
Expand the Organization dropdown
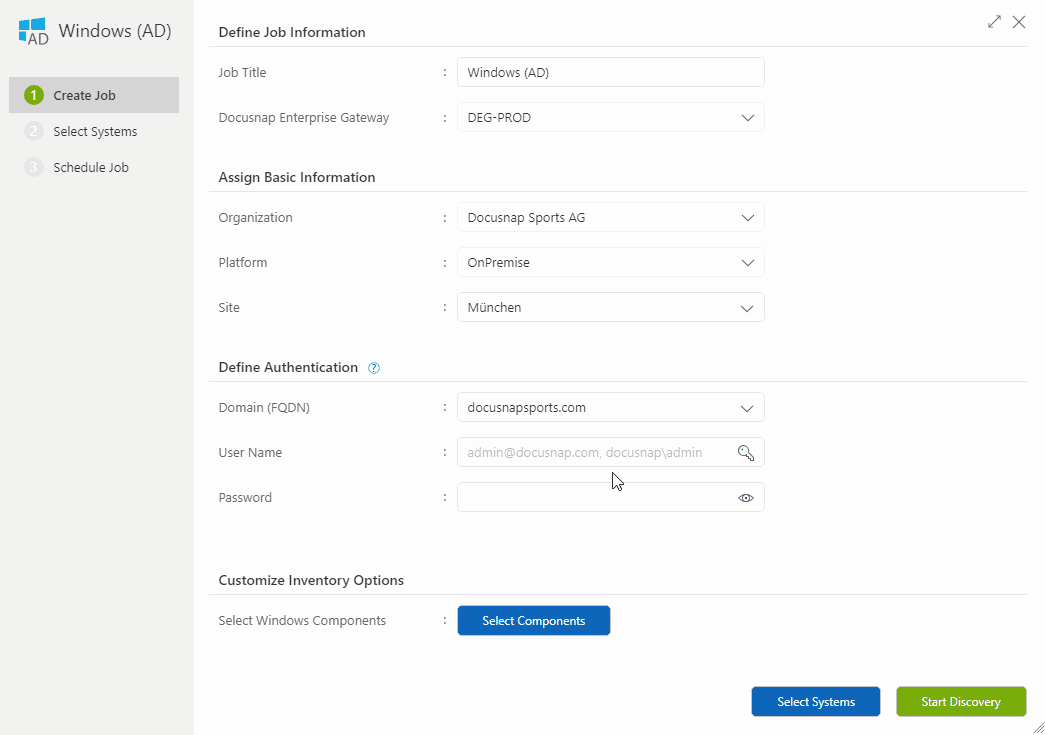[x=747, y=217]
